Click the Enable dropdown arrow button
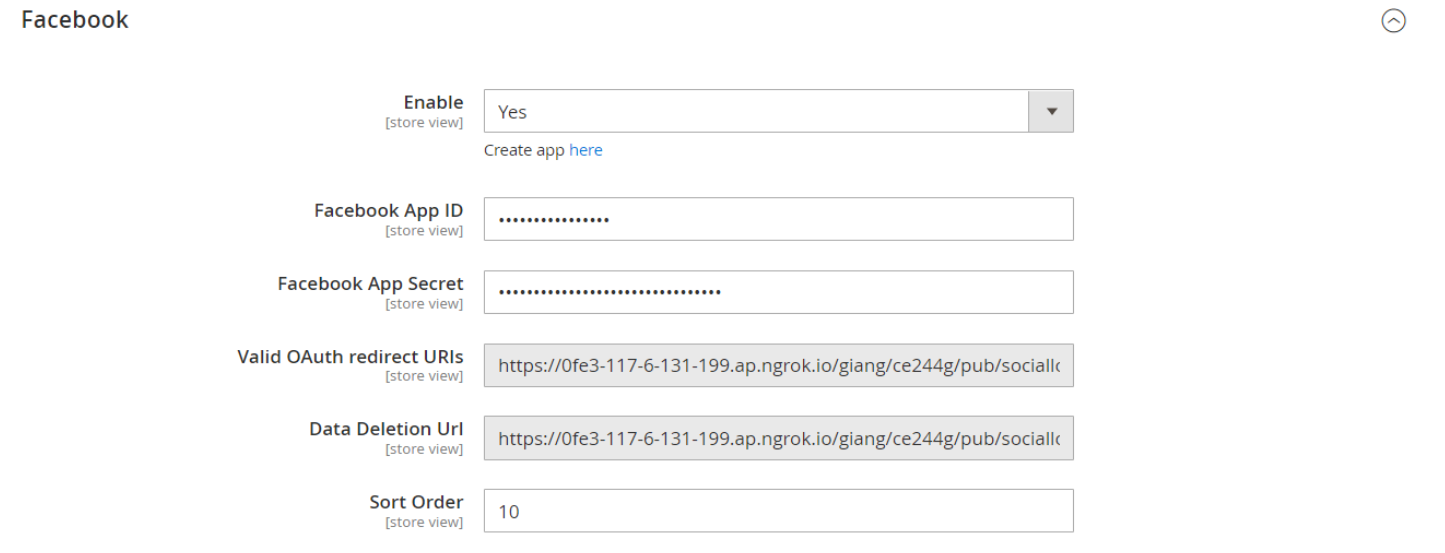 1051,112
